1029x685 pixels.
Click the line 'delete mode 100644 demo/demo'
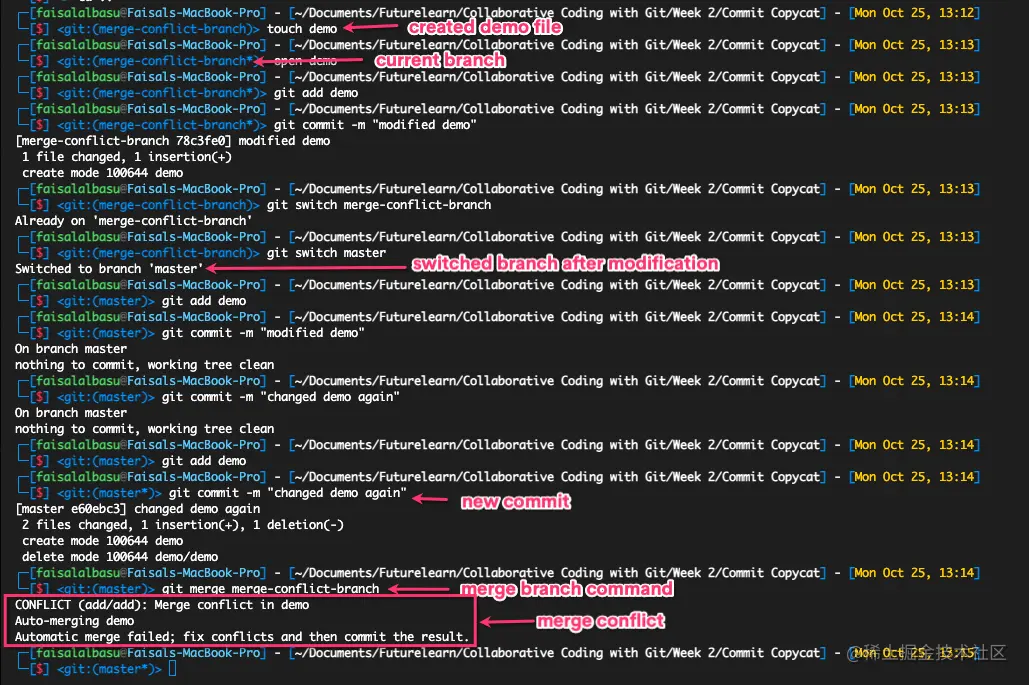tap(119, 556)
